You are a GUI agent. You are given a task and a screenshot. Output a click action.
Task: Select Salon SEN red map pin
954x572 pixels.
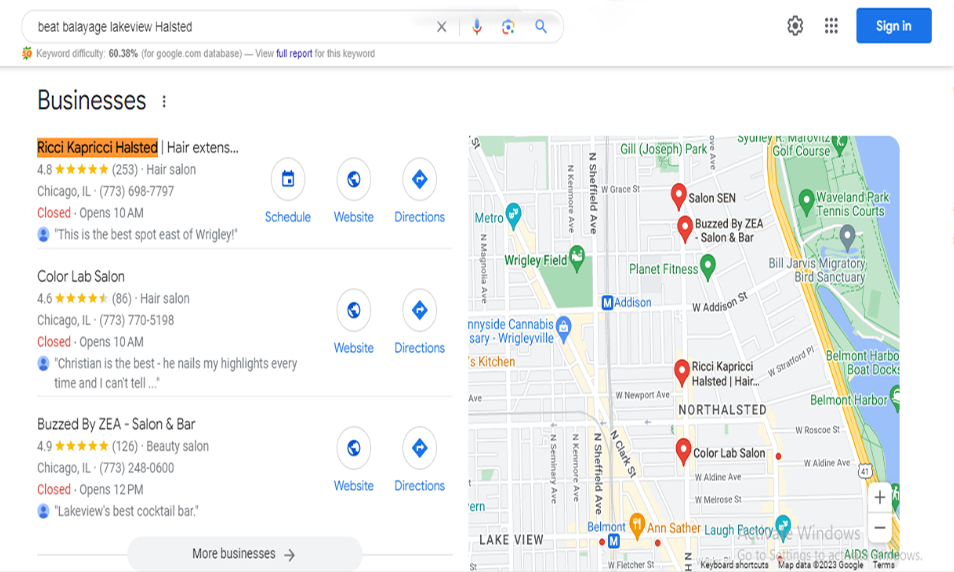[x=678, y=195]
